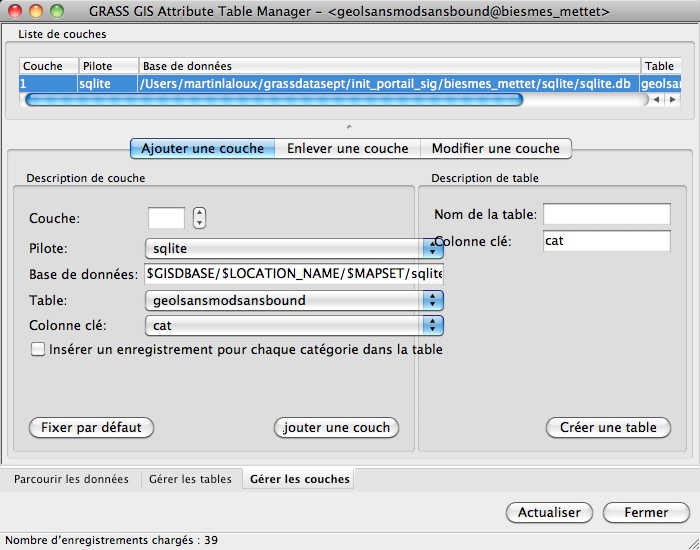
Task: Check 'Insérer un enregistrement' checkbox
Action: click(x=38, y=350)
